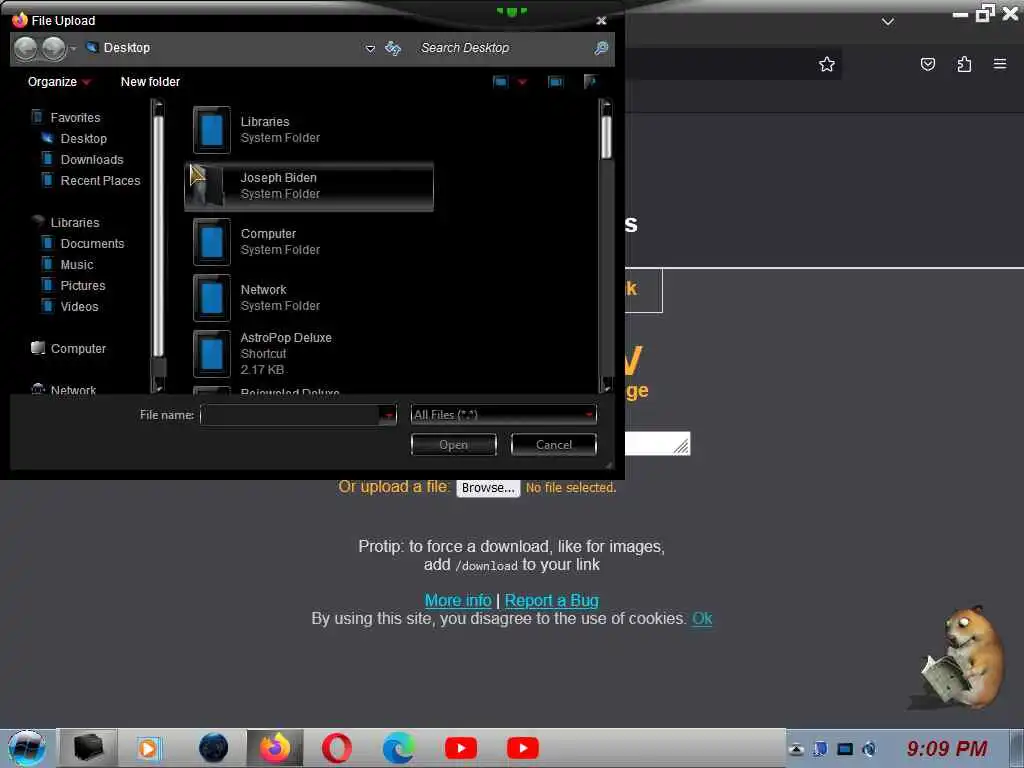Refresh the Desktop folder view
The image size is (1024, 768).
(x=392, y=48)
